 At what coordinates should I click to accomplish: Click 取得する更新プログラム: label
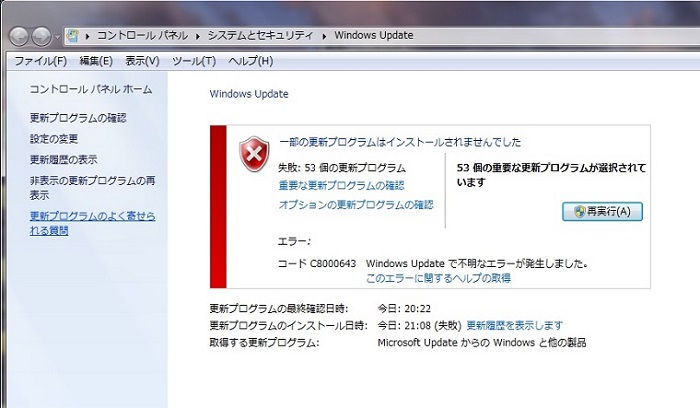click(265, 343)
